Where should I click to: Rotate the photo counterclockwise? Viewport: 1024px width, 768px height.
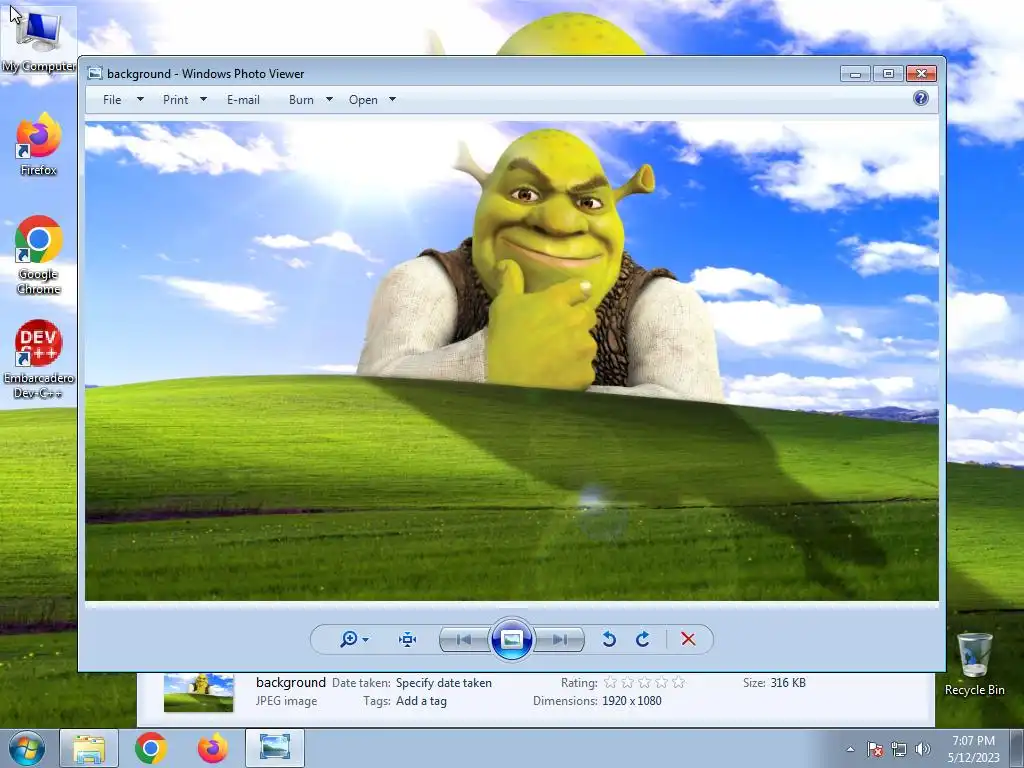(609, 639)
